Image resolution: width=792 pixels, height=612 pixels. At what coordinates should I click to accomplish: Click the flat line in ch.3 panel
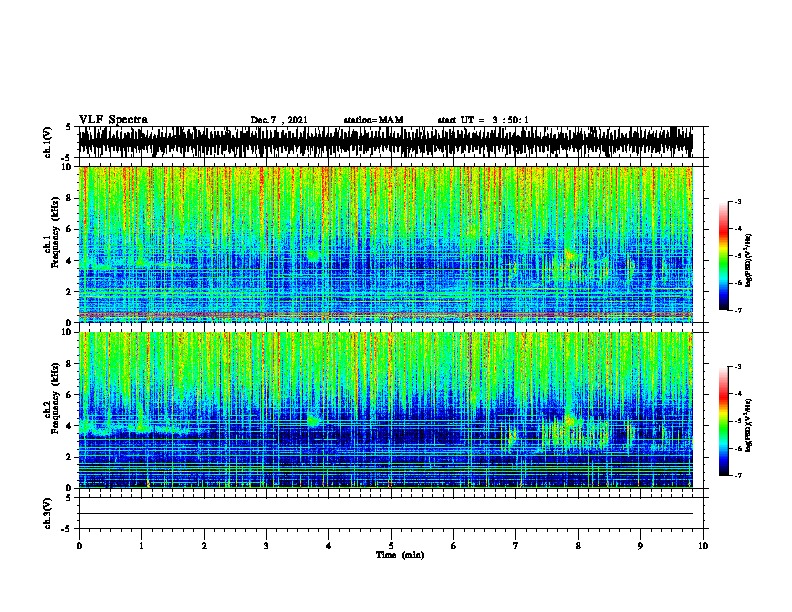click(x=386, y=514)
